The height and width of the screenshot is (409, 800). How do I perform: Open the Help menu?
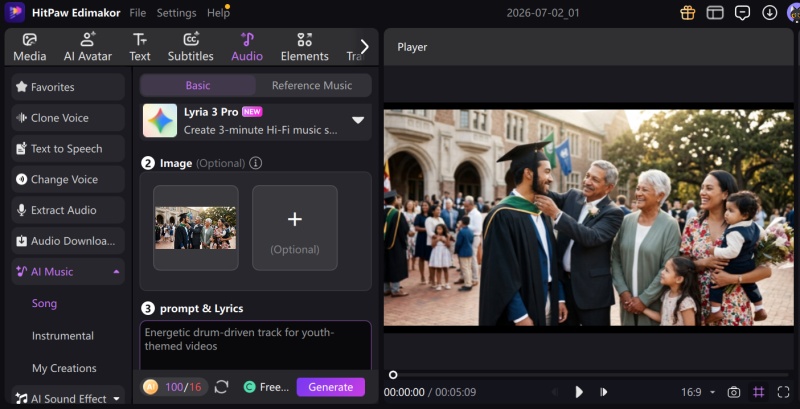(x=218, y=13)
